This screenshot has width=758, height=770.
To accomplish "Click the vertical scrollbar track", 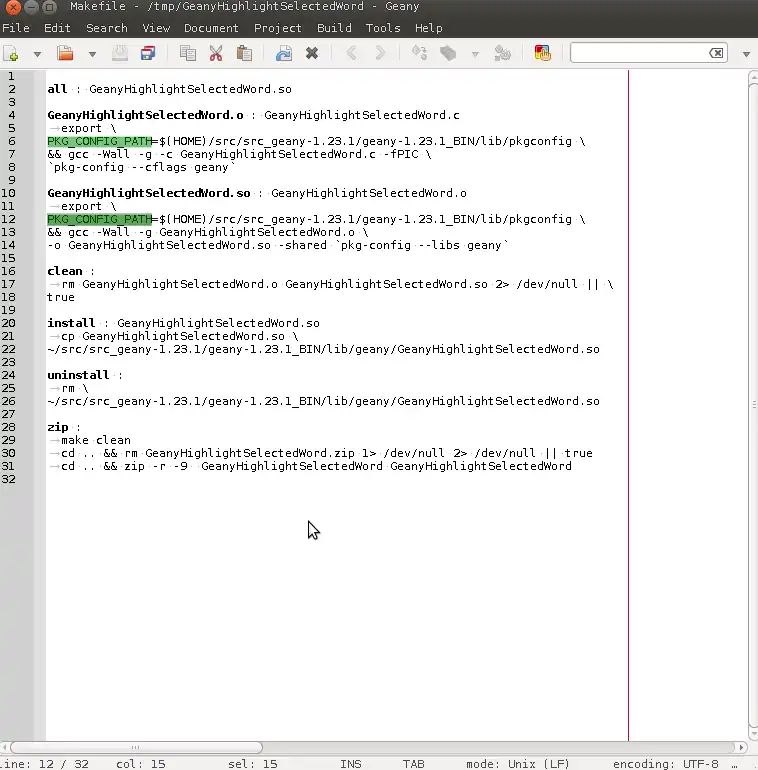I will click(753, 405).
